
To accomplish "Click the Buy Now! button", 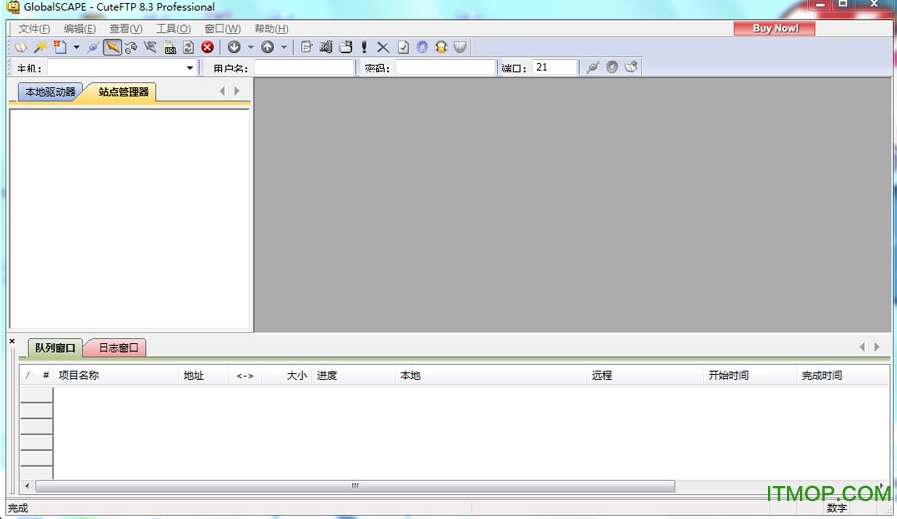I will 775,28.
